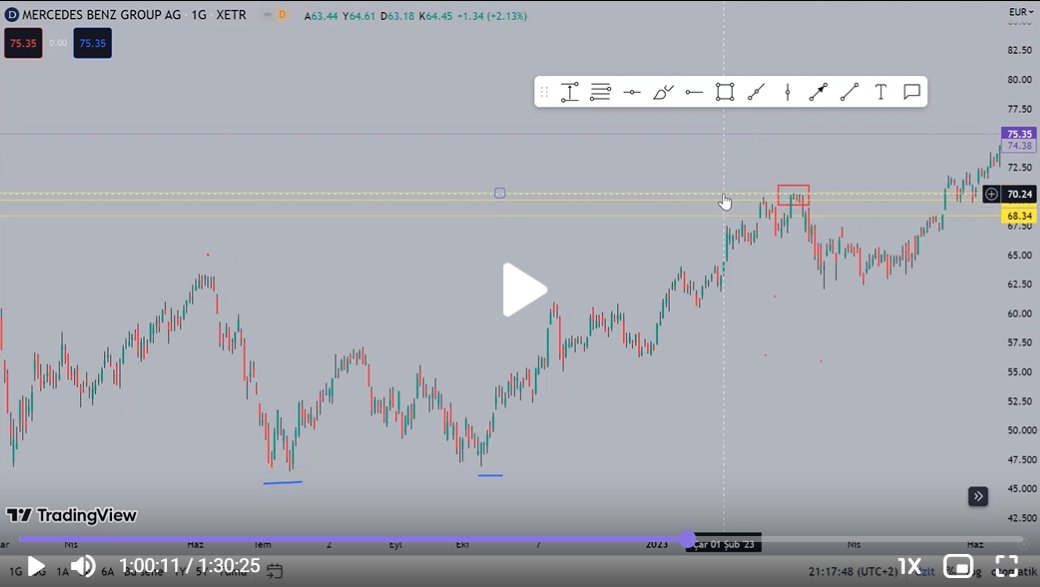Play the video from control bar

[x=36, y=566]
